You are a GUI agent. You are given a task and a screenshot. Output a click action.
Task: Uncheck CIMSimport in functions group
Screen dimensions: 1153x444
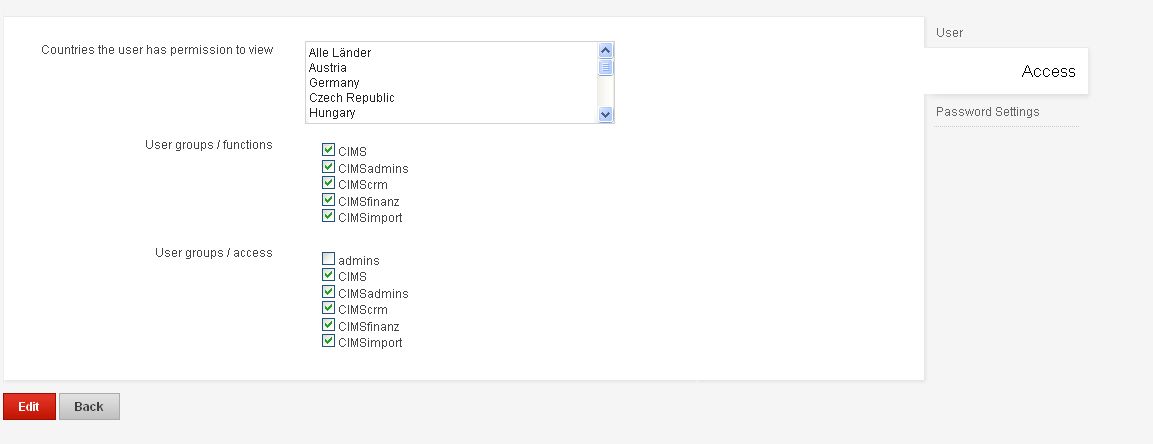click(x=328, y=216)
